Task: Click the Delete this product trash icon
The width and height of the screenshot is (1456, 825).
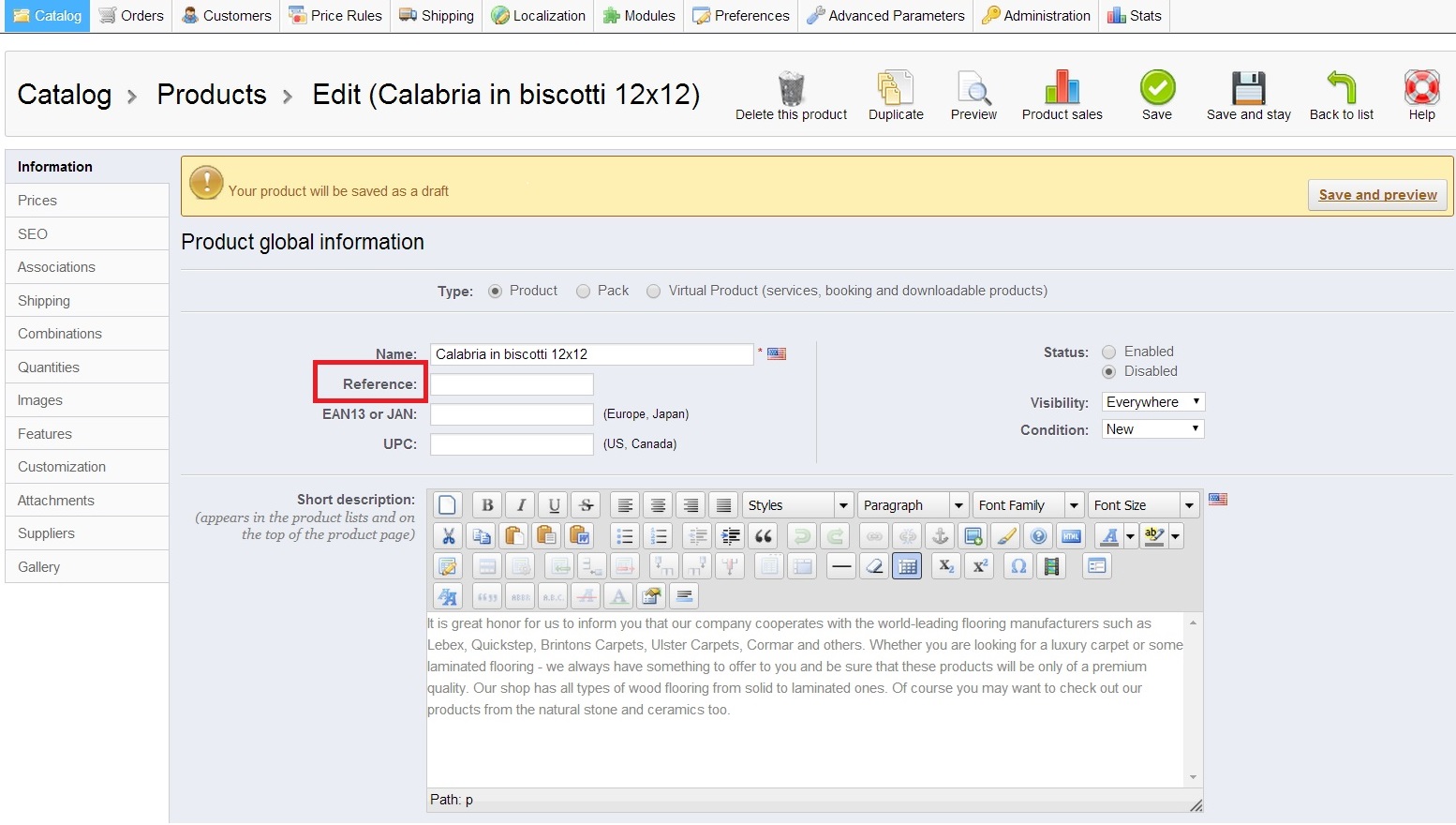Action: [791, 89]
